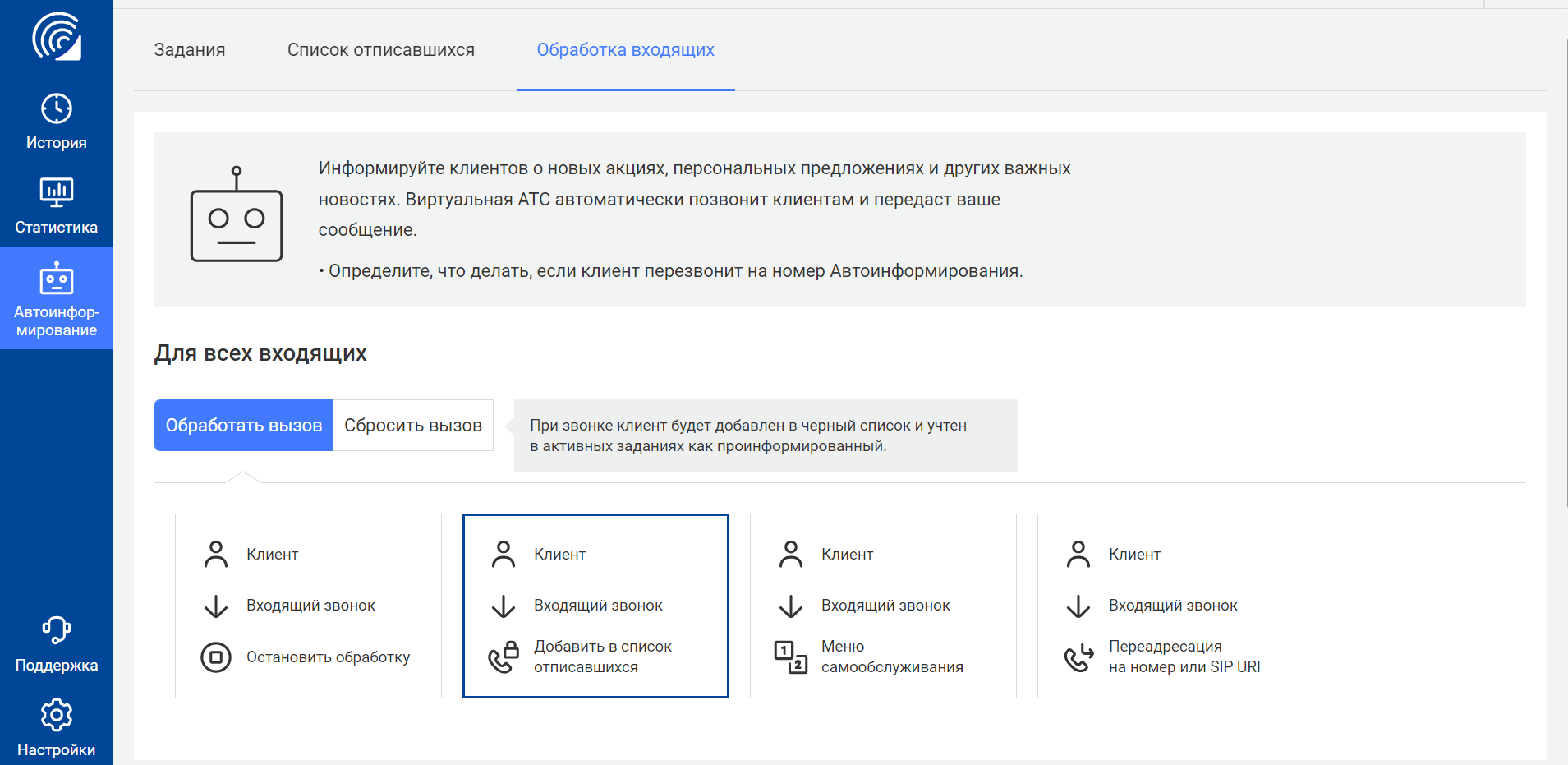
Task: Click the Для всех входящих heading
Action: tap(260, 353)
